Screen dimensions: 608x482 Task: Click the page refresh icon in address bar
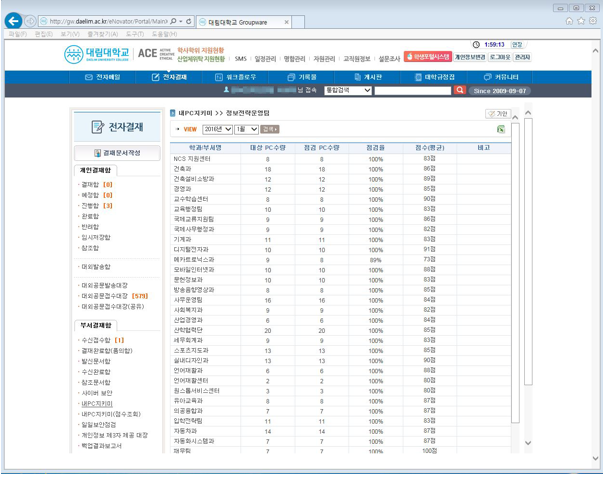[188, 21]
